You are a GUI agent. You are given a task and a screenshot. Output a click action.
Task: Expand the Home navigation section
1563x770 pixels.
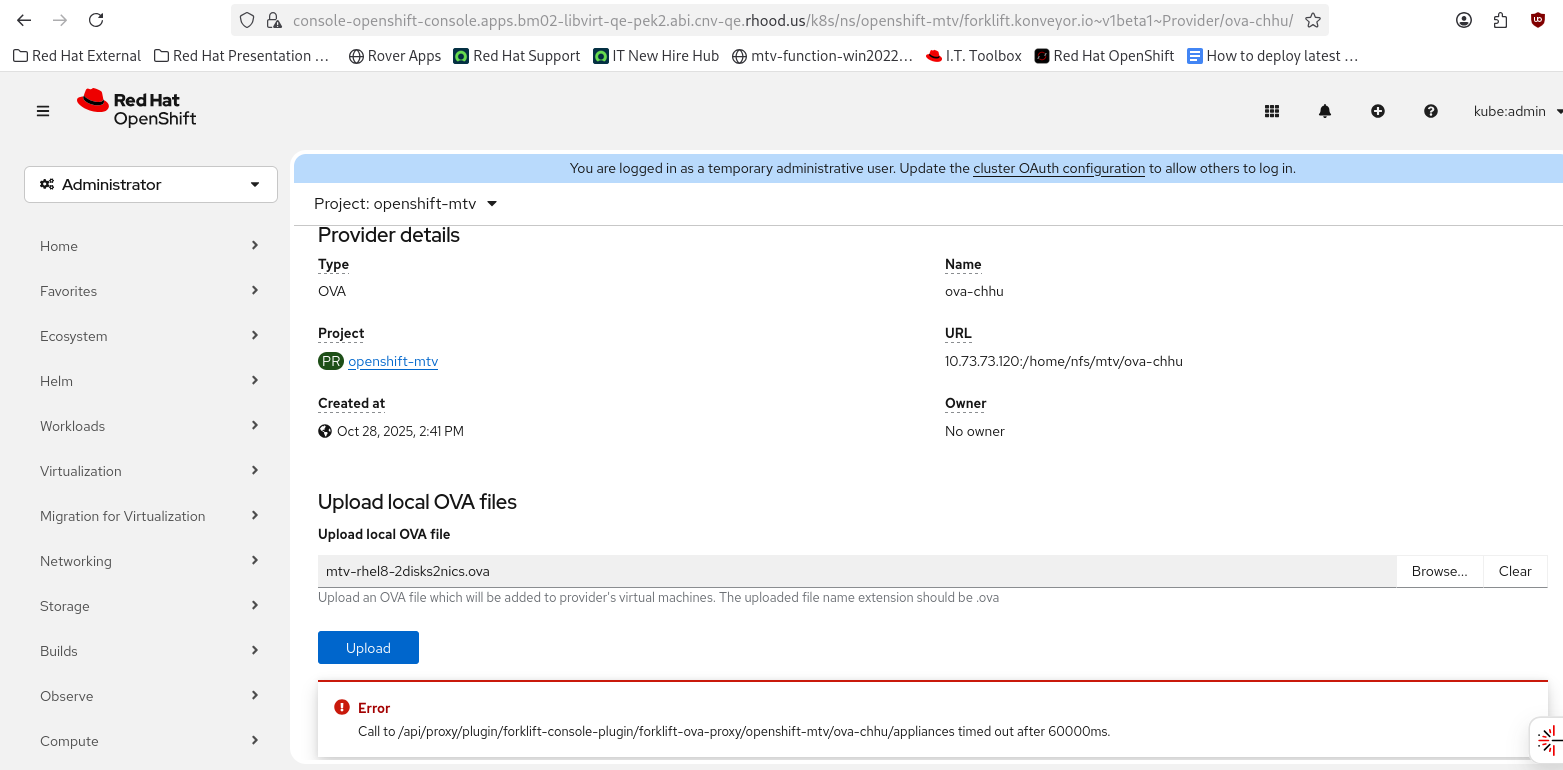point(151,246)
